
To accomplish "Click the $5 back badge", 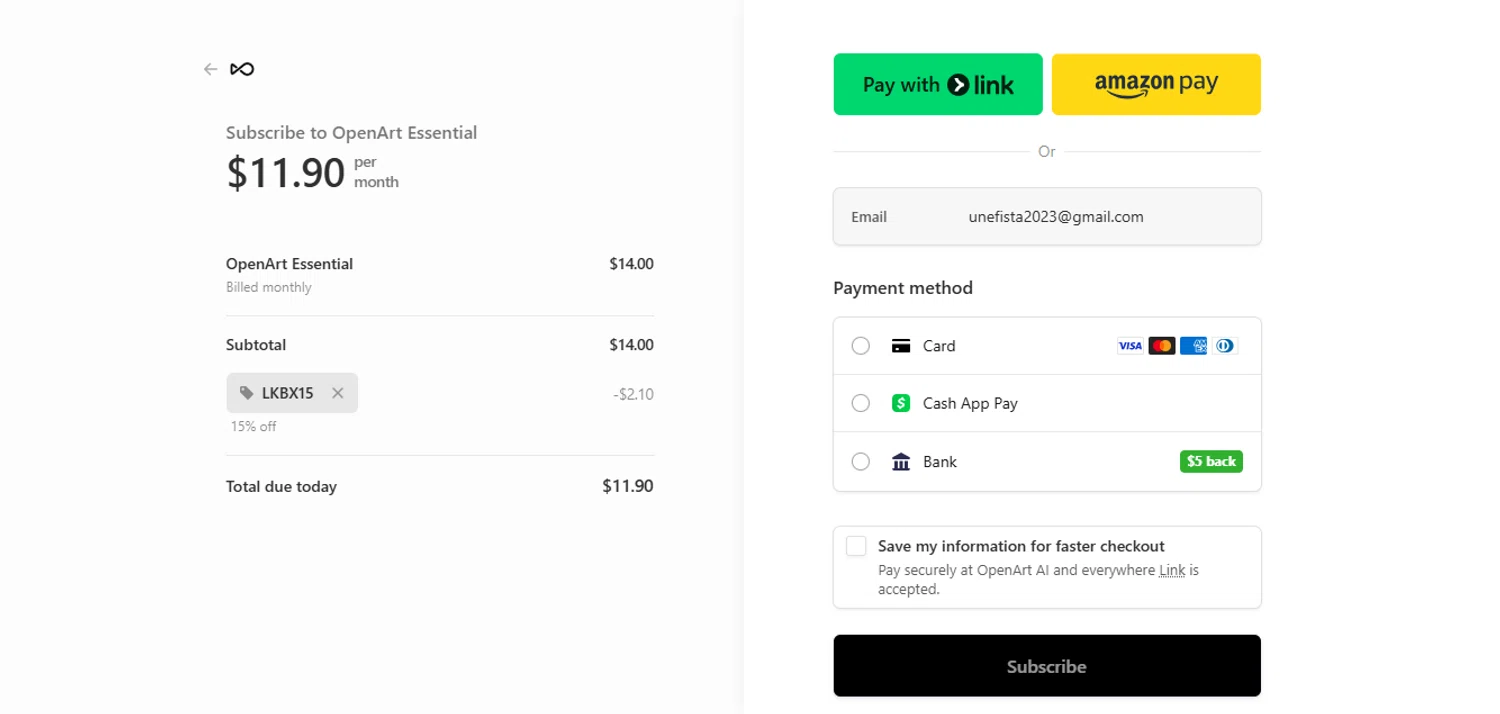I will click(x=1211, y=461).
